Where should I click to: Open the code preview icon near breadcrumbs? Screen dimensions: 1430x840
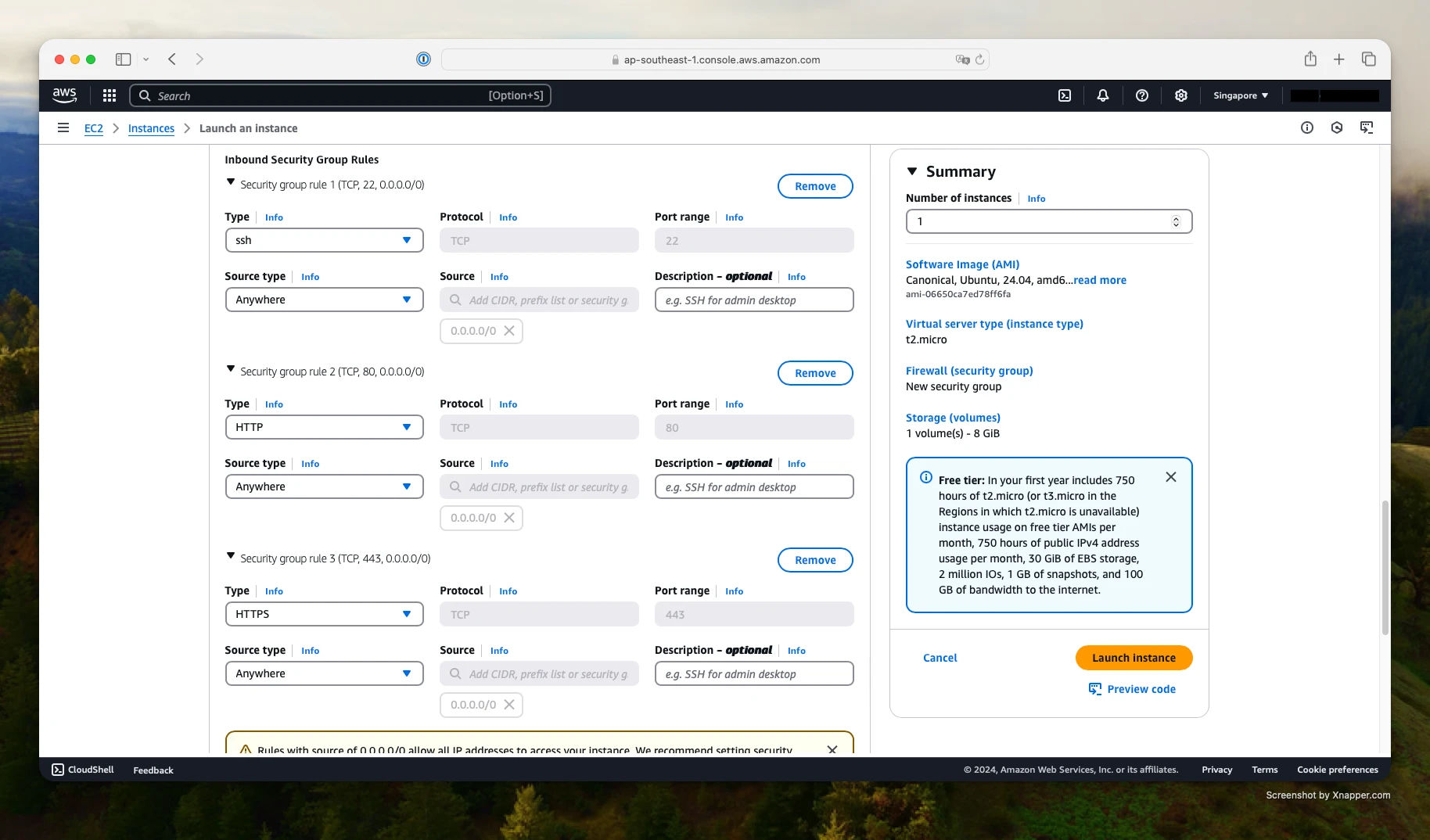tap(1367, 127)
